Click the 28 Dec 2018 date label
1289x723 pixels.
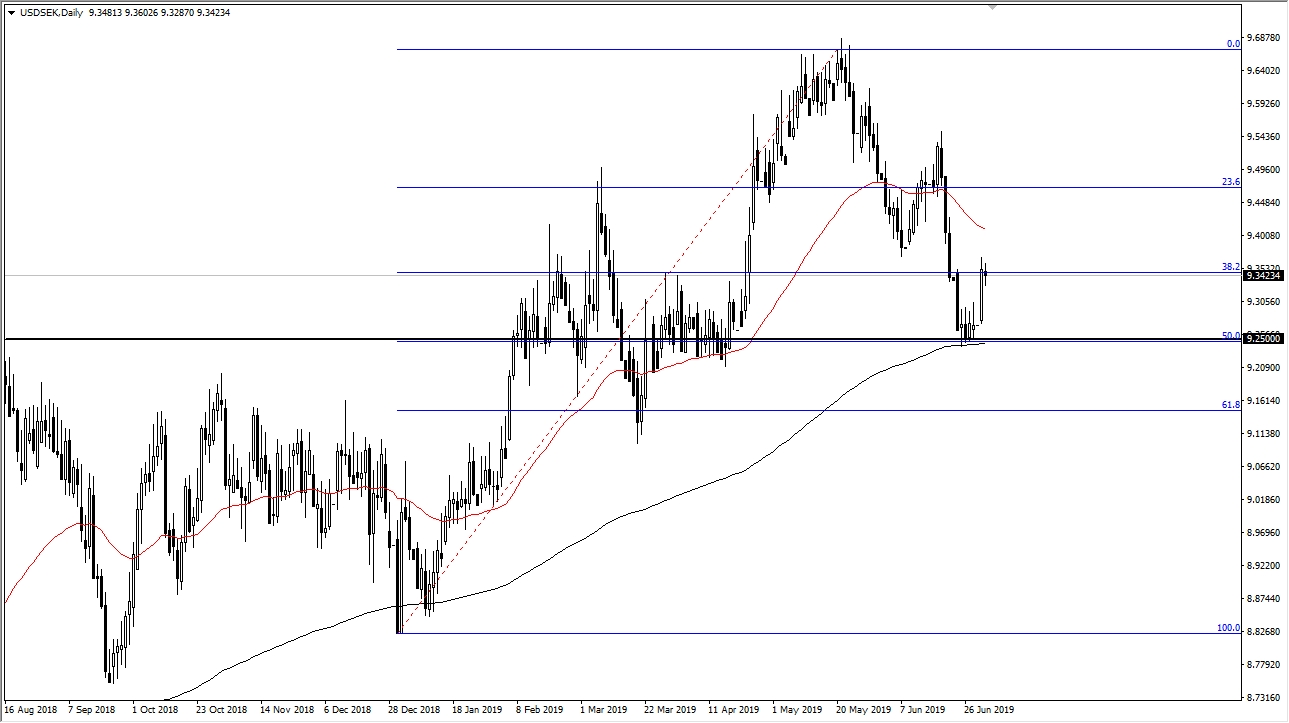click(416, 711)
